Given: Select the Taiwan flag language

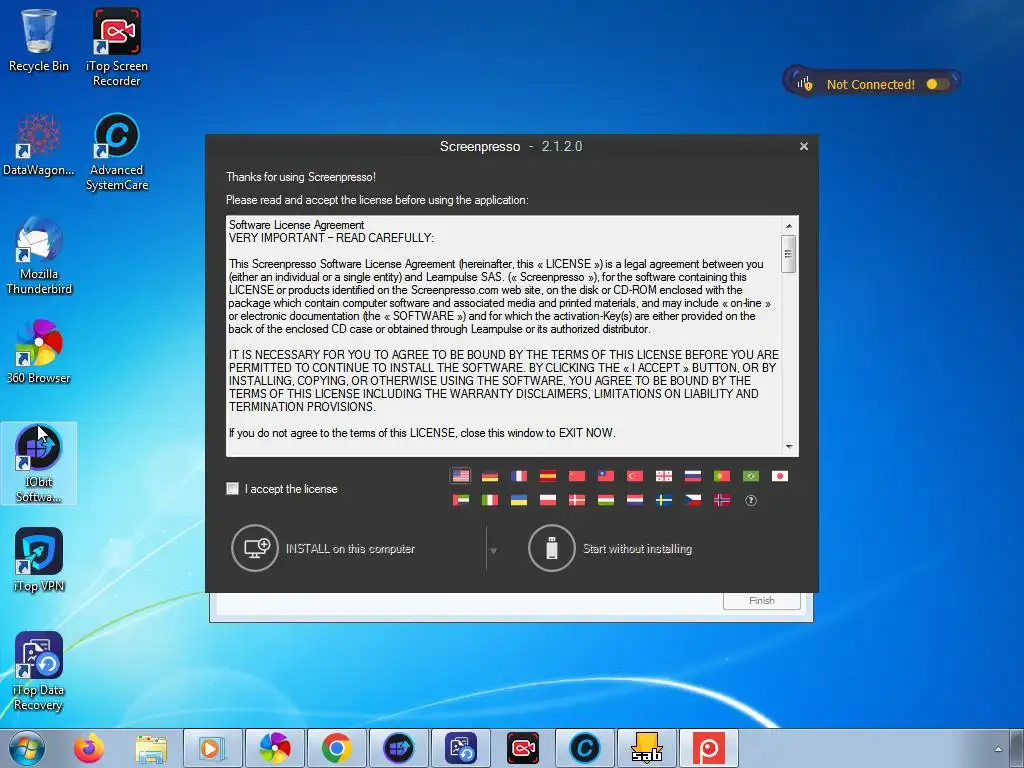Looking at the screenshot, I should pos(606,476).
